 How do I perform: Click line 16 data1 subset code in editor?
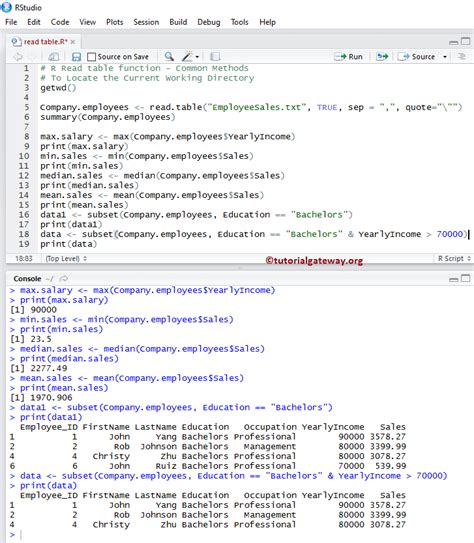[196, 215]
